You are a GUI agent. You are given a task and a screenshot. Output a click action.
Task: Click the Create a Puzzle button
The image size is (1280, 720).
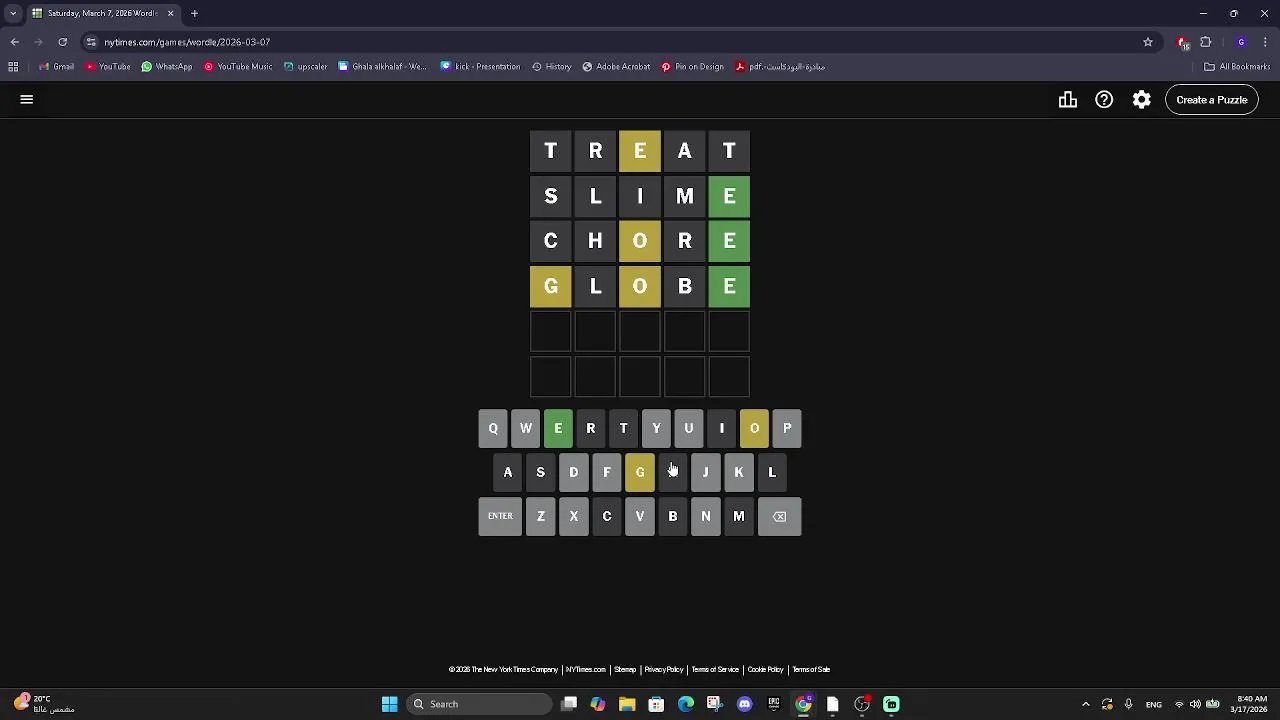1212,100
